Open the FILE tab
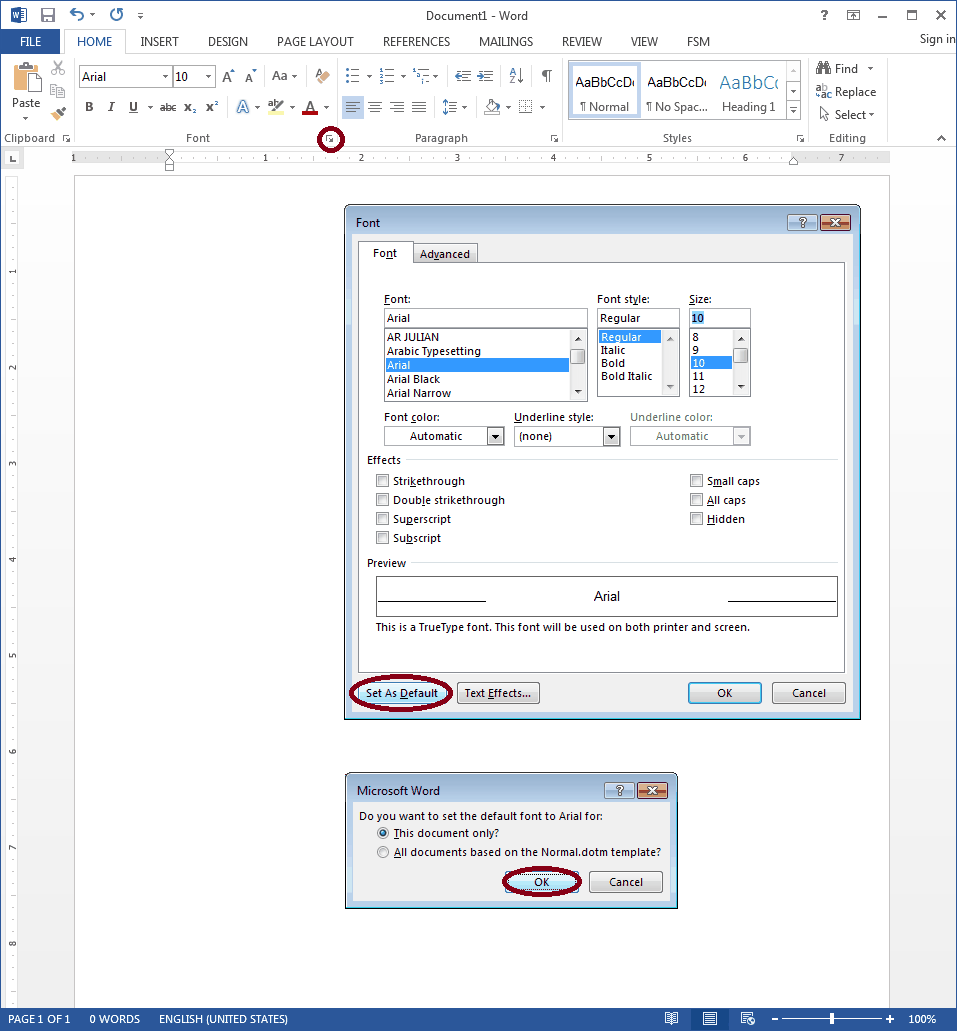This screenshot has width=957, height=1031. pyautogui.click(x=30, y=41)
